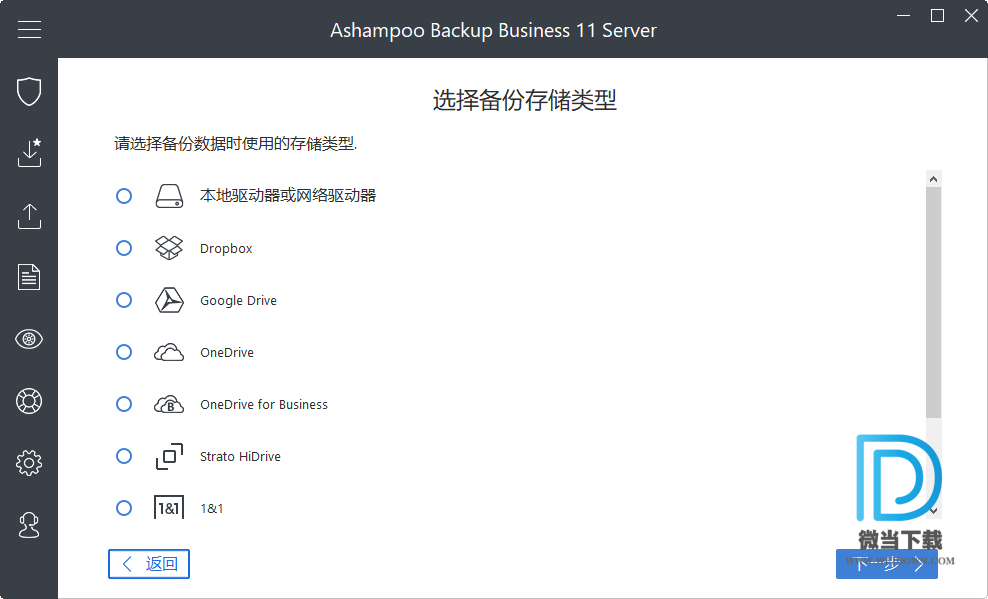Viewport: 988px width, 599px height.
Task: Select the 1&1 radio button
Action: click(124, 508)
